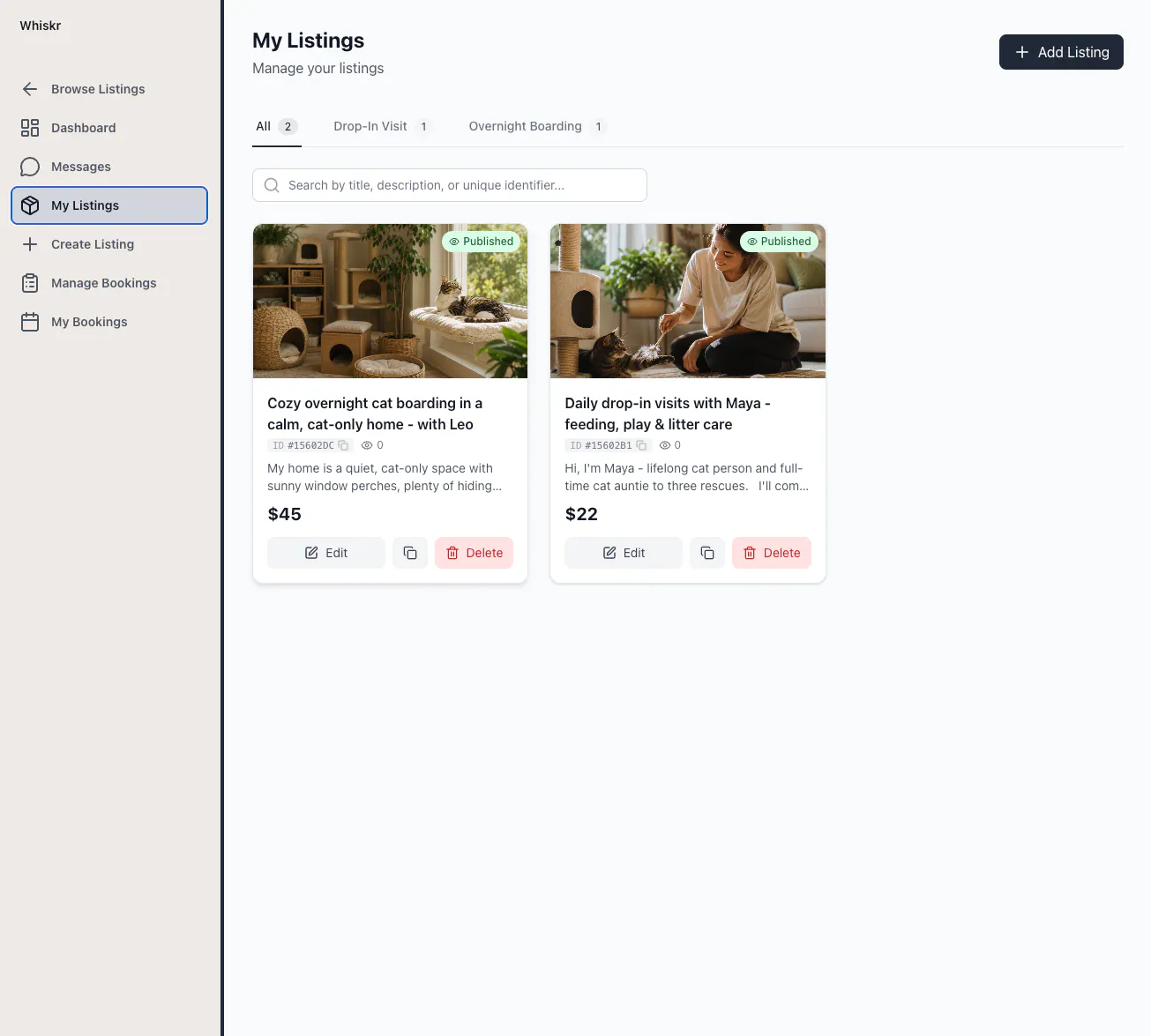Click the Dashboard grid icon
This screenshot has width=1151, height=1036.
(x=30, y=128)
